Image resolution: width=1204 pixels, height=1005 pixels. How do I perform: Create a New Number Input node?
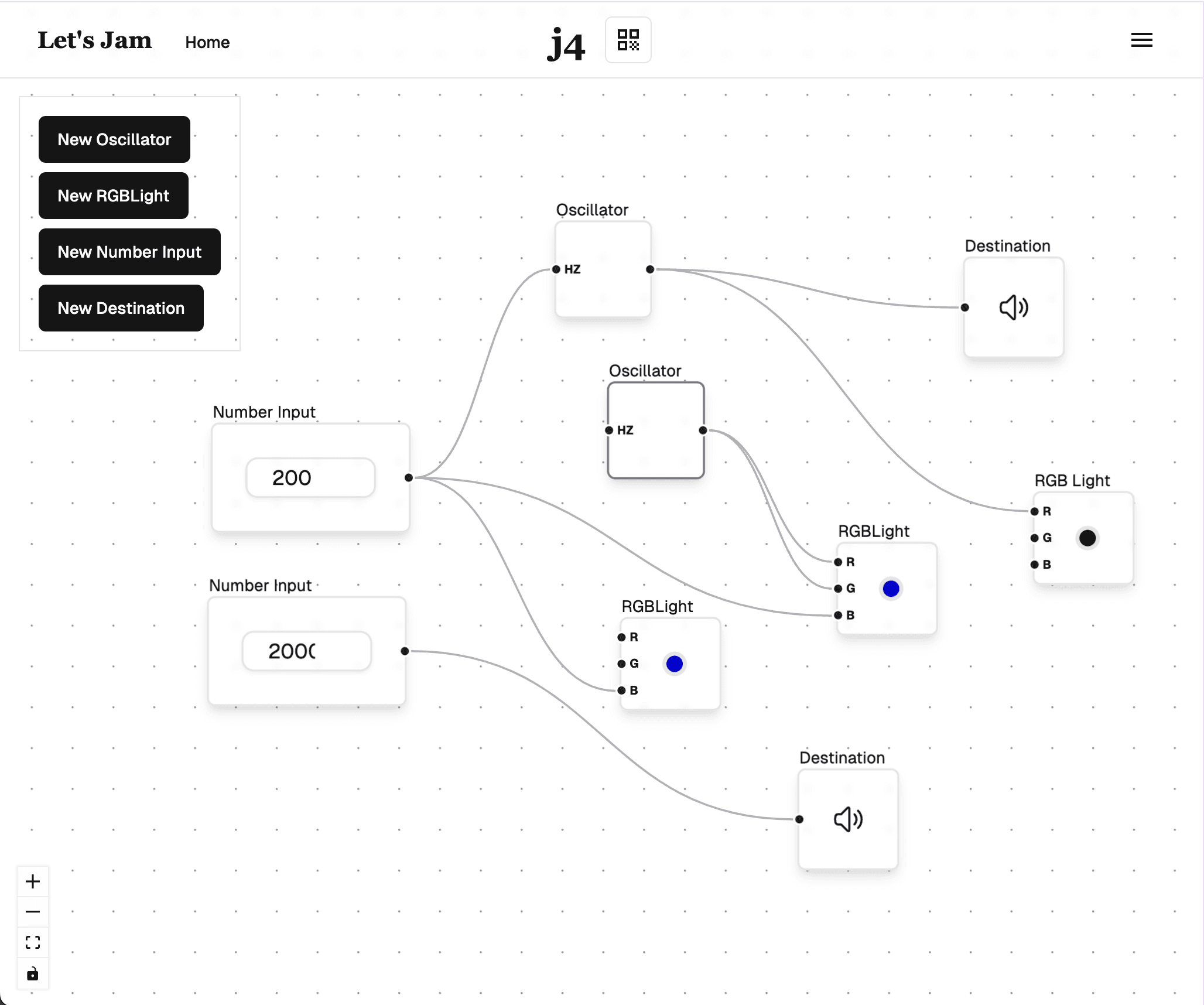129,252
